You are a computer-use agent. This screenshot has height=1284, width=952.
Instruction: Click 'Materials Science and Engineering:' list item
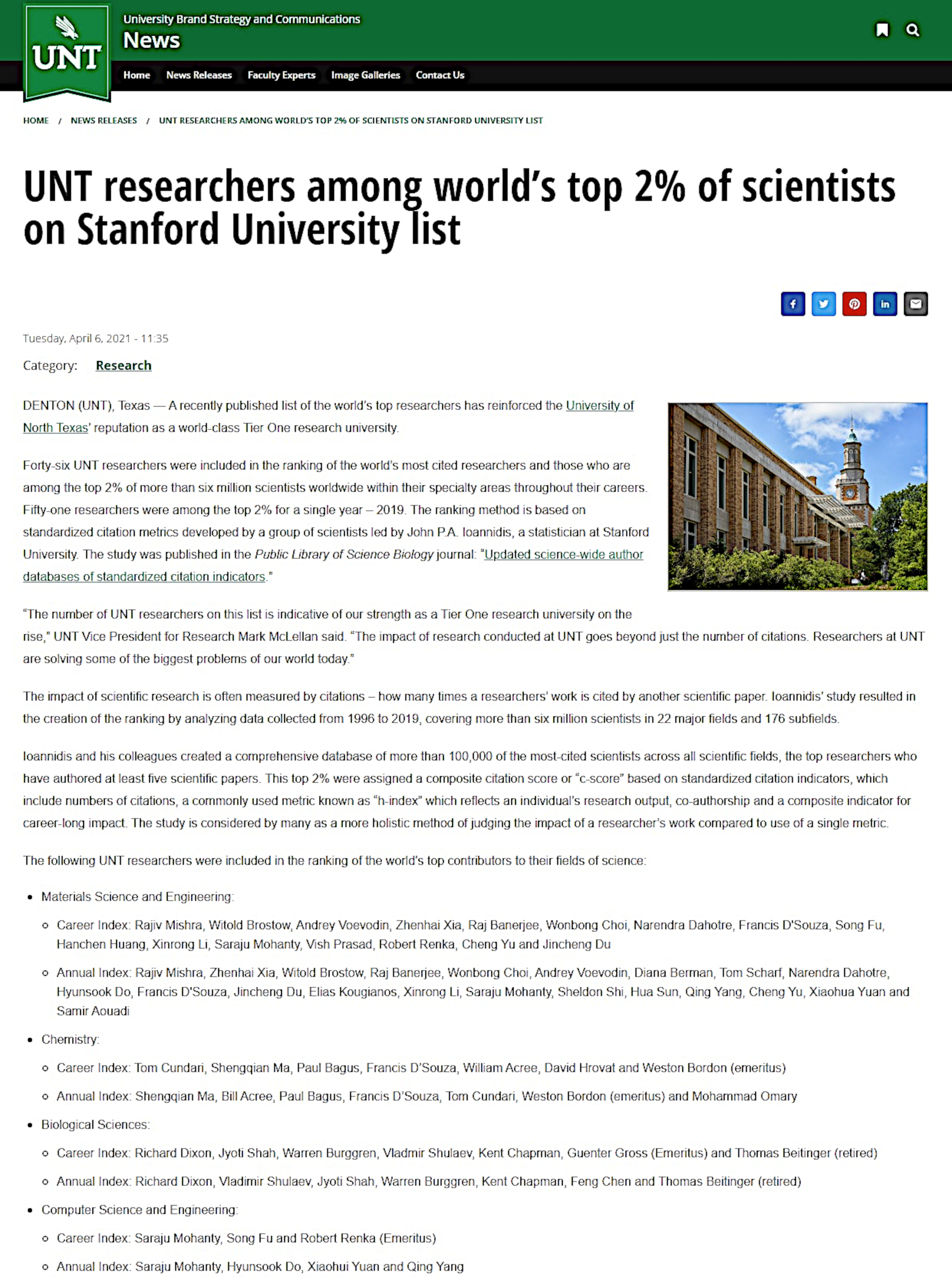pos(137,897)
